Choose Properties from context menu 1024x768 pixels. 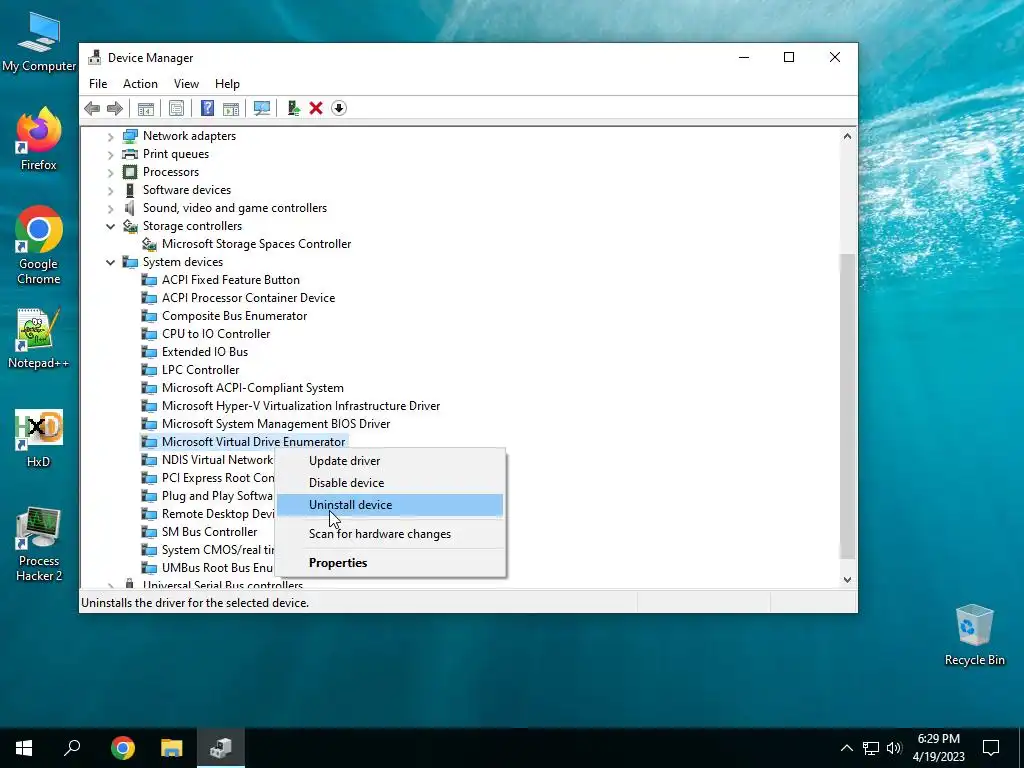(390, 563)
